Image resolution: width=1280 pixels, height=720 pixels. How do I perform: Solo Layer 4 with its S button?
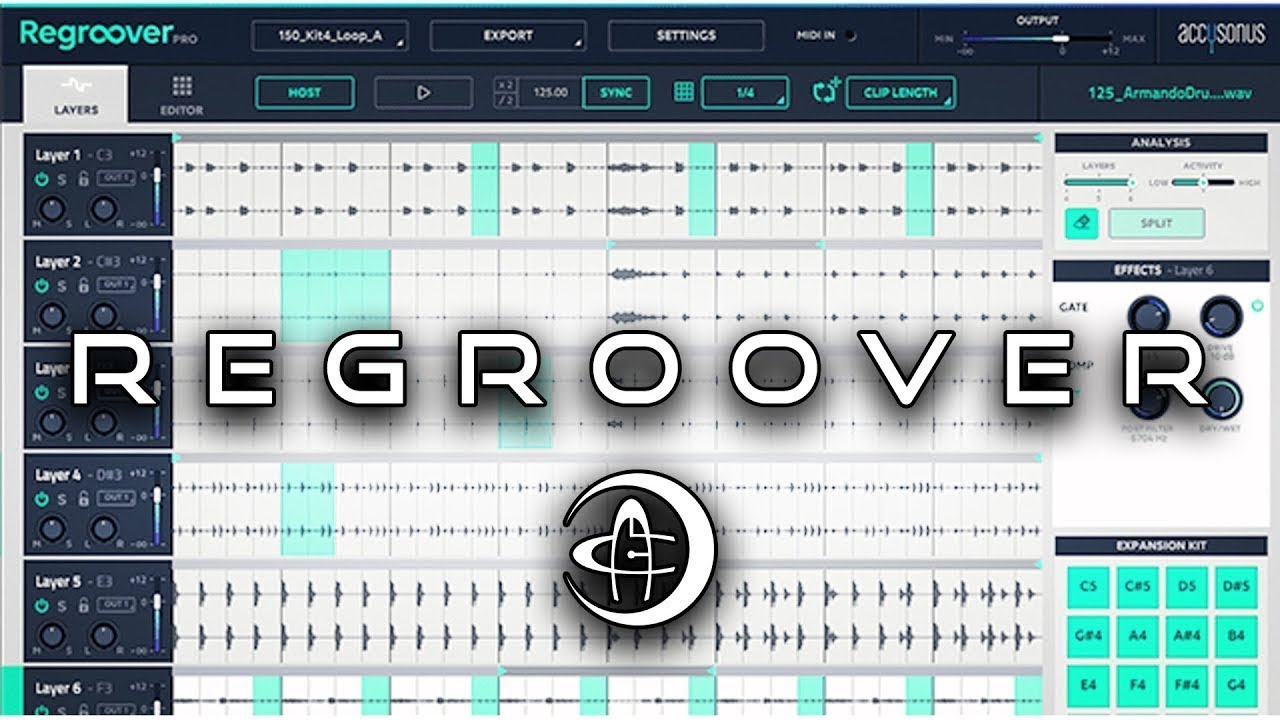click(x=62, y=499)
